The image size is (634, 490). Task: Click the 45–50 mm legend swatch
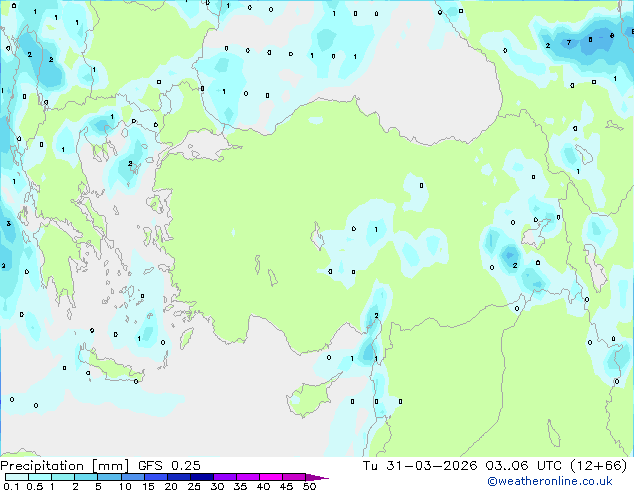pos(294,477)
